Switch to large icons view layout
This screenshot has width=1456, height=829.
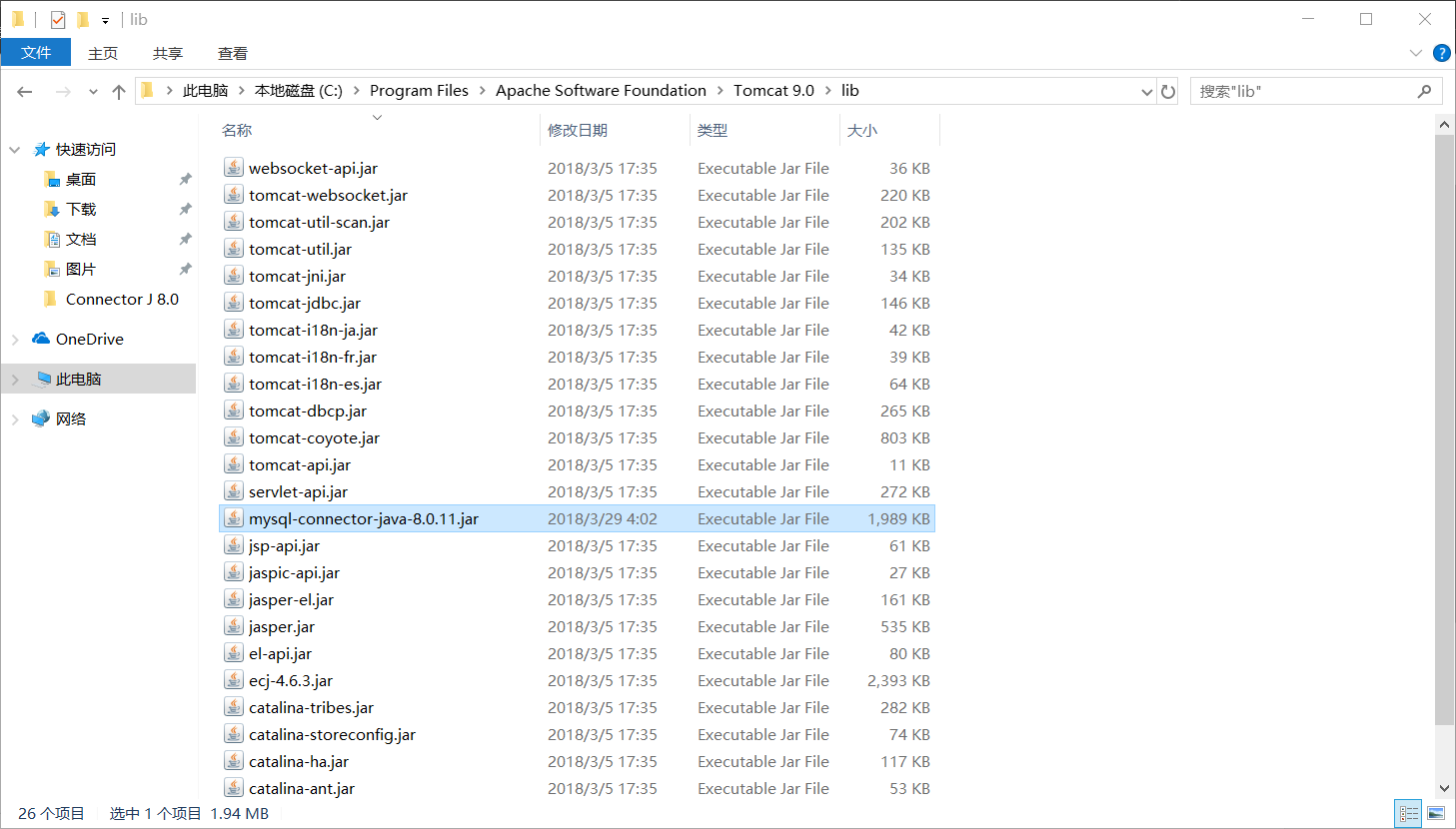coord(1436,813)
